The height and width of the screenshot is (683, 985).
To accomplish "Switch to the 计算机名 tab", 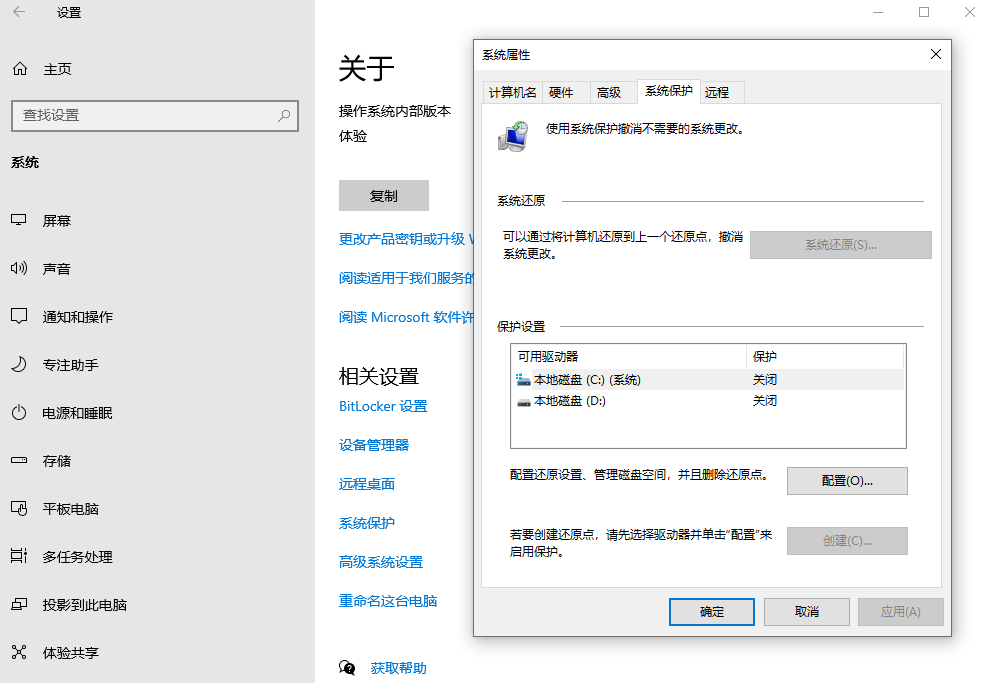I will coord(512,92).
